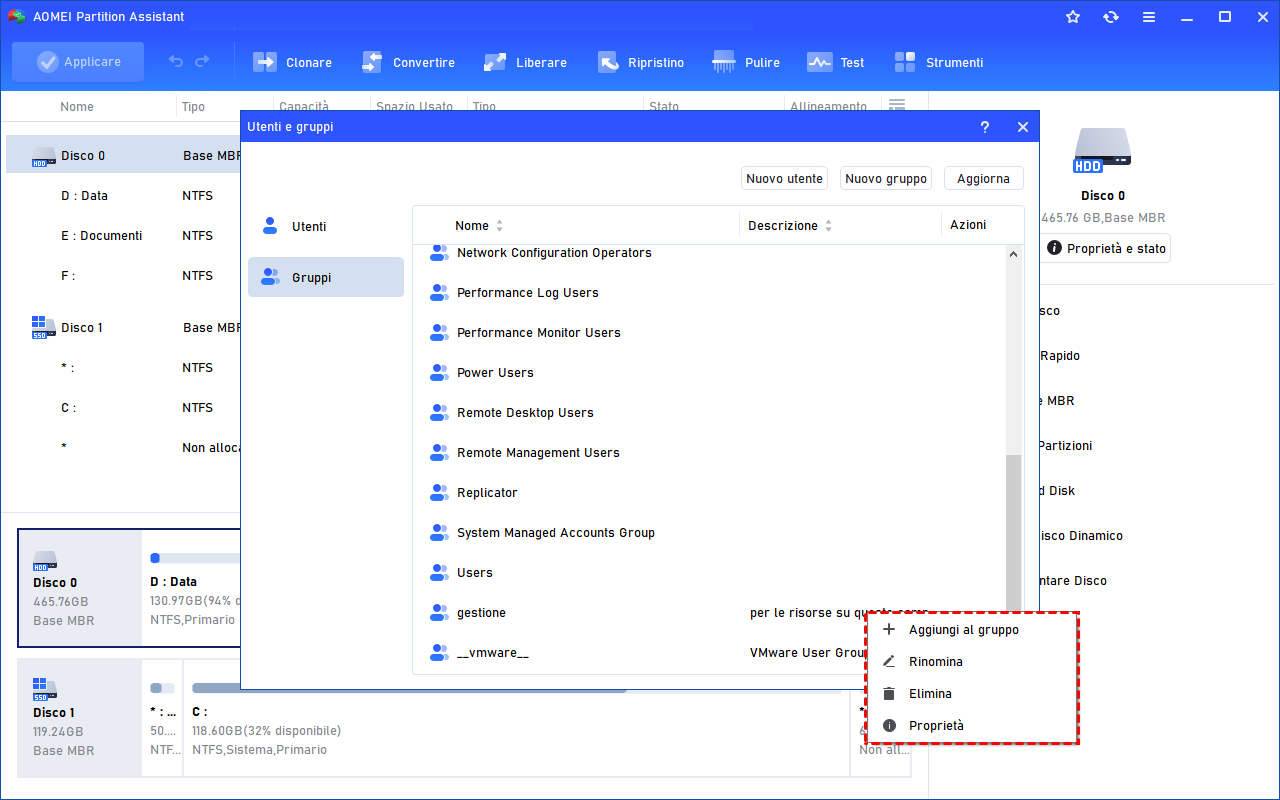The height and width of the screenshot is (800, 1280).
Task: Click the Azioni column header
Action: (x=968, y=225)
